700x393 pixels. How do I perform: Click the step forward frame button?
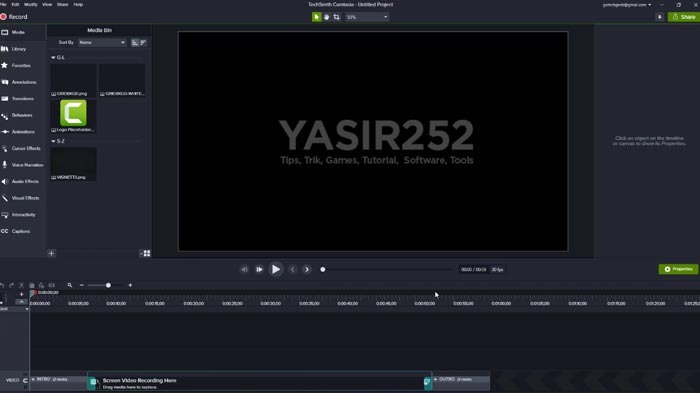259,269
